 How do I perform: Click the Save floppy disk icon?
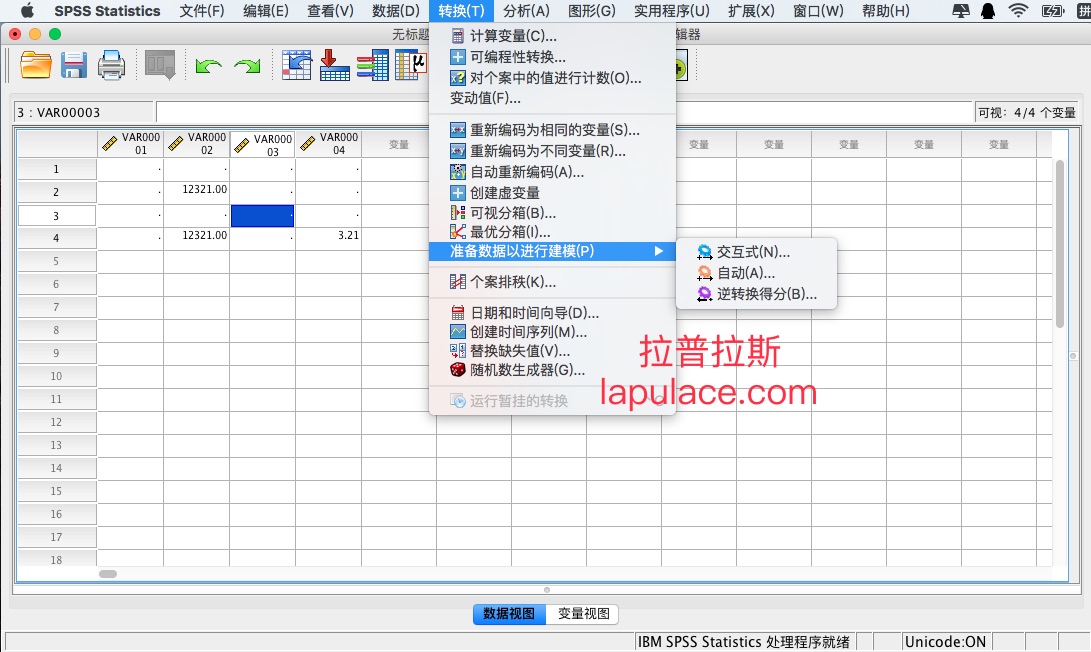(74, 65)
